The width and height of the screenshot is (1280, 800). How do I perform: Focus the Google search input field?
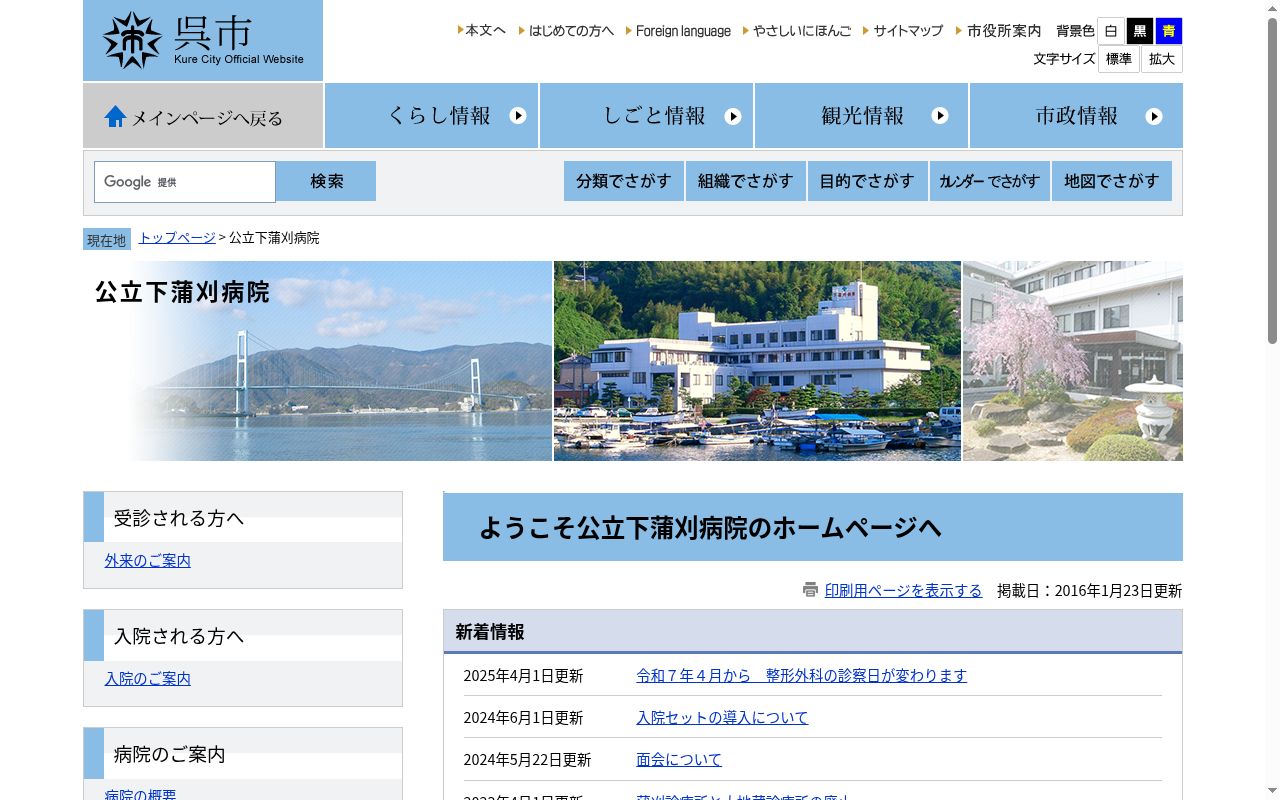coord(185,182)
